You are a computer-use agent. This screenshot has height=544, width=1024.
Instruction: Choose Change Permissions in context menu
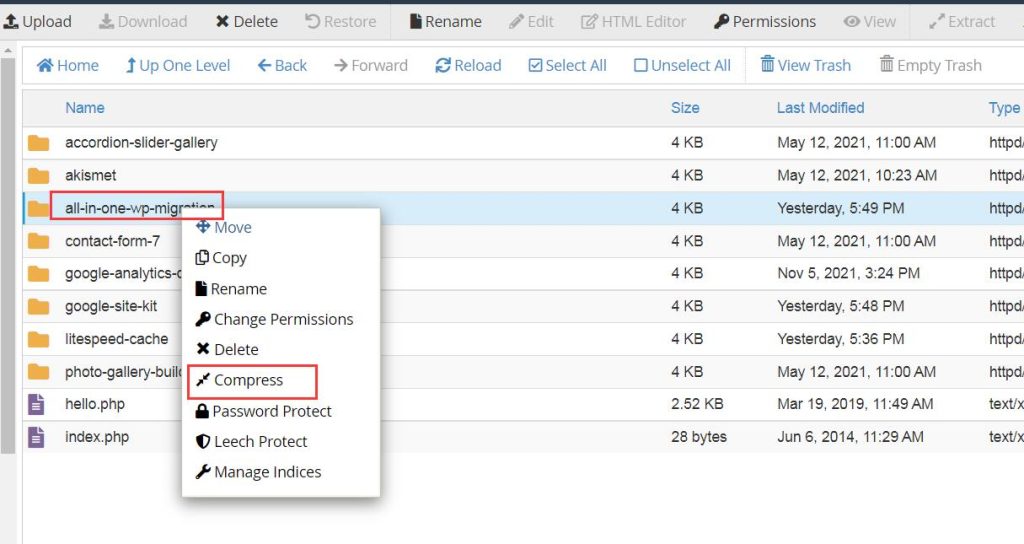[274, 319]
